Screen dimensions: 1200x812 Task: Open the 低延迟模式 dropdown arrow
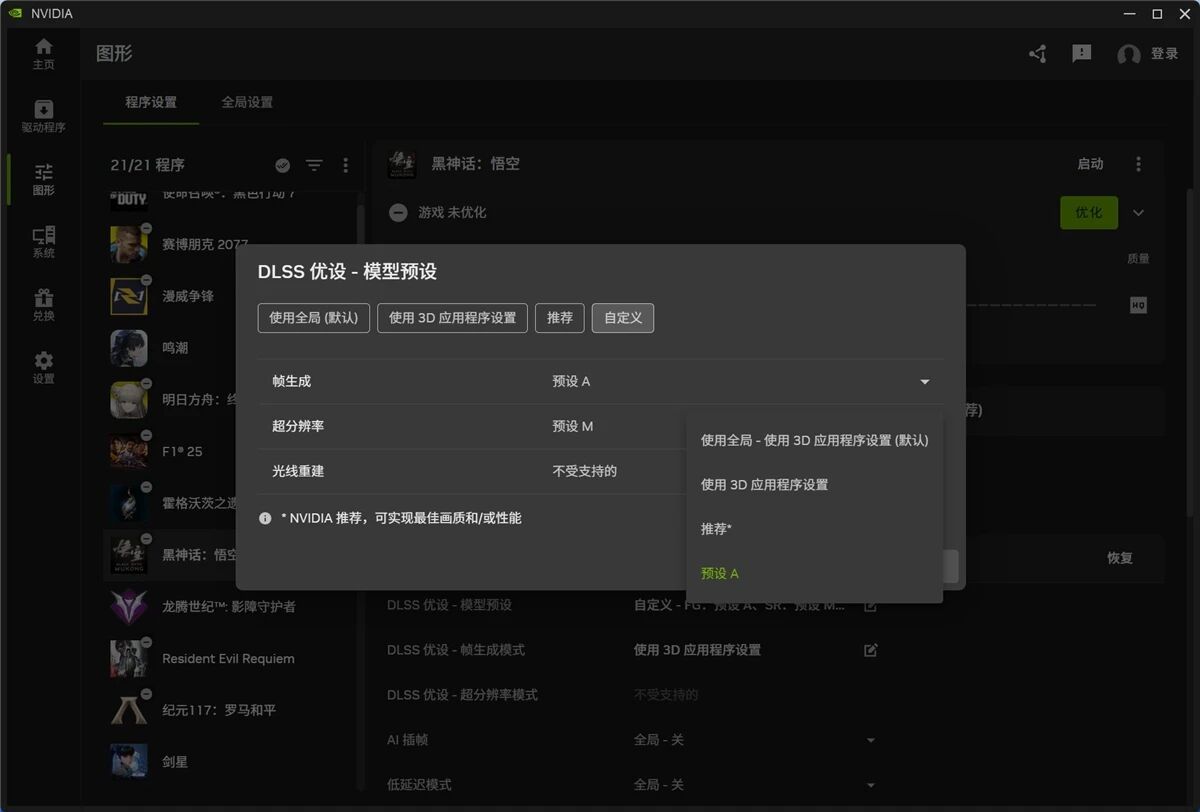(x=870, y=785)
